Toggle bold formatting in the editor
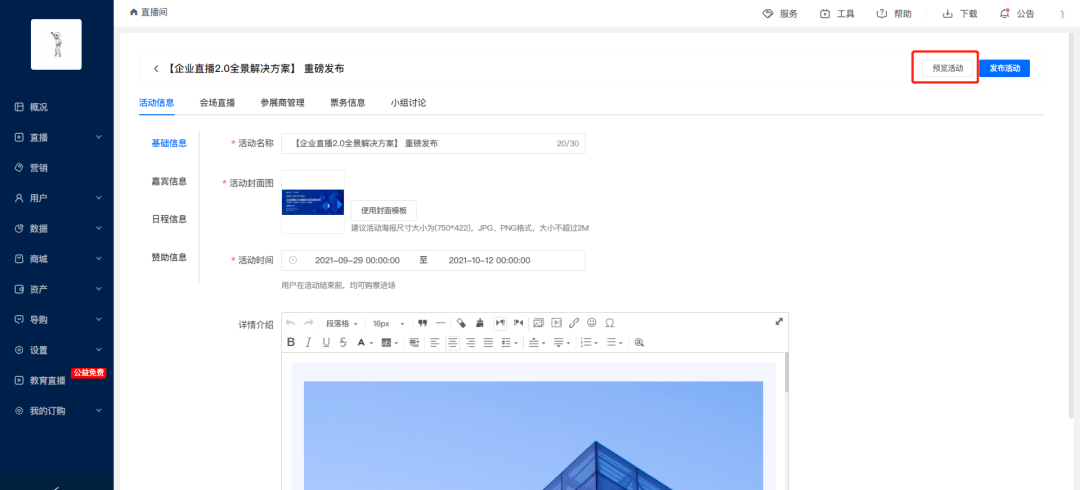Image resolution: width=1080 pixels, height=490 pixels. 291,342
